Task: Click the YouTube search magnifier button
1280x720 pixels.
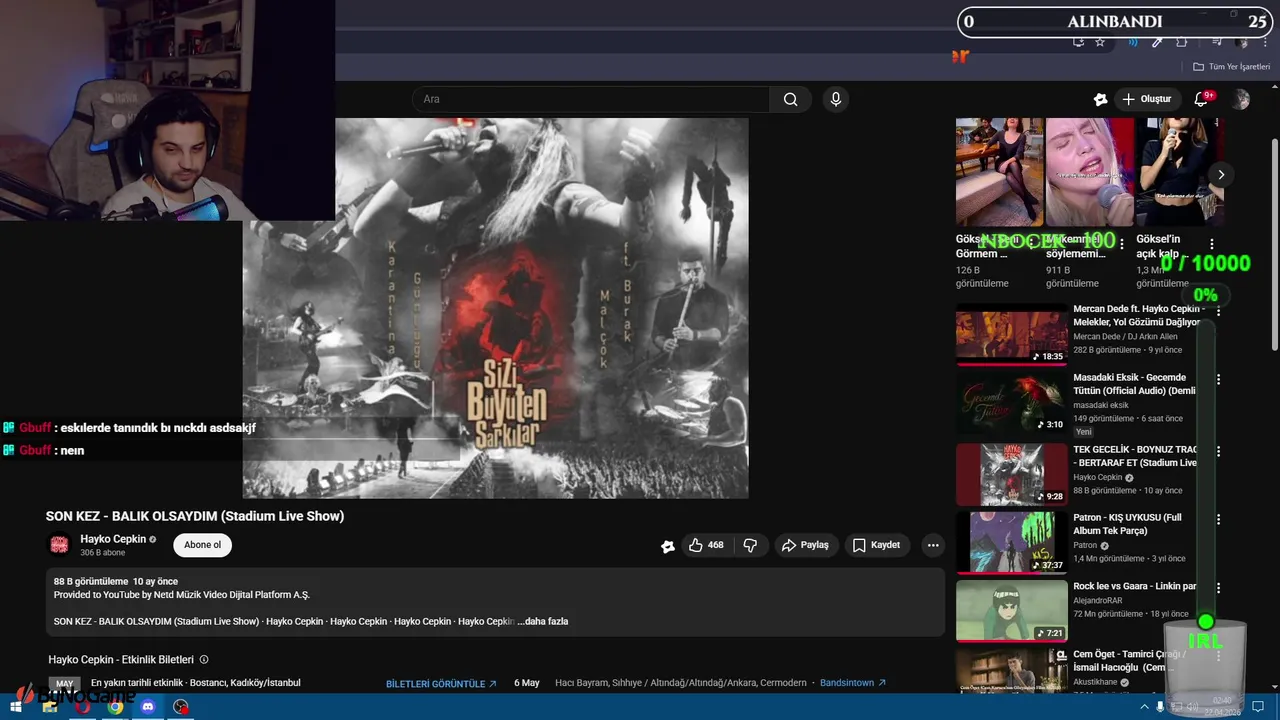Action: [x=790, y=99]
